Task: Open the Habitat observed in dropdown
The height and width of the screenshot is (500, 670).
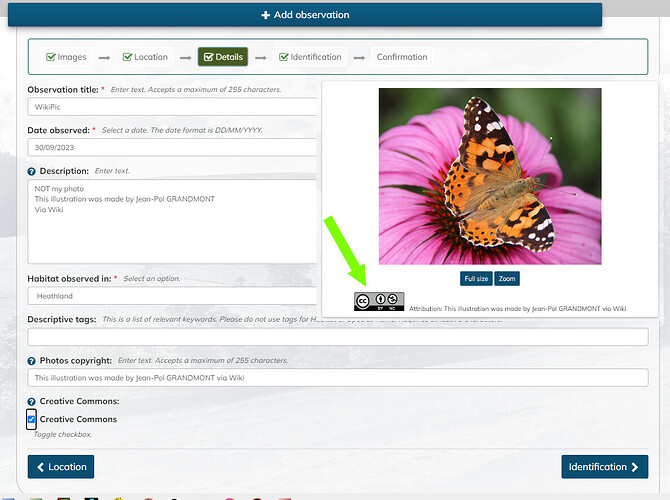Action: [172, 296]
